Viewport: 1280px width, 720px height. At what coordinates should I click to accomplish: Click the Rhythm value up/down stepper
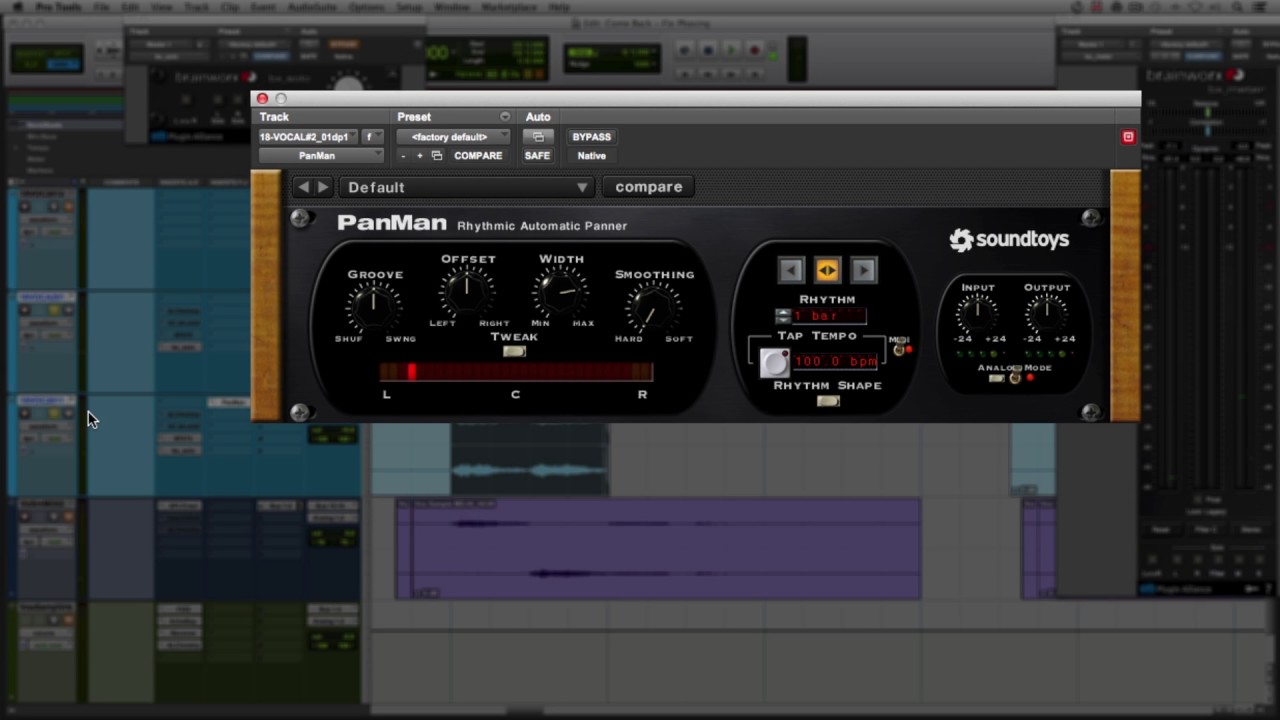pyautogui.click(x=783, y=316)
